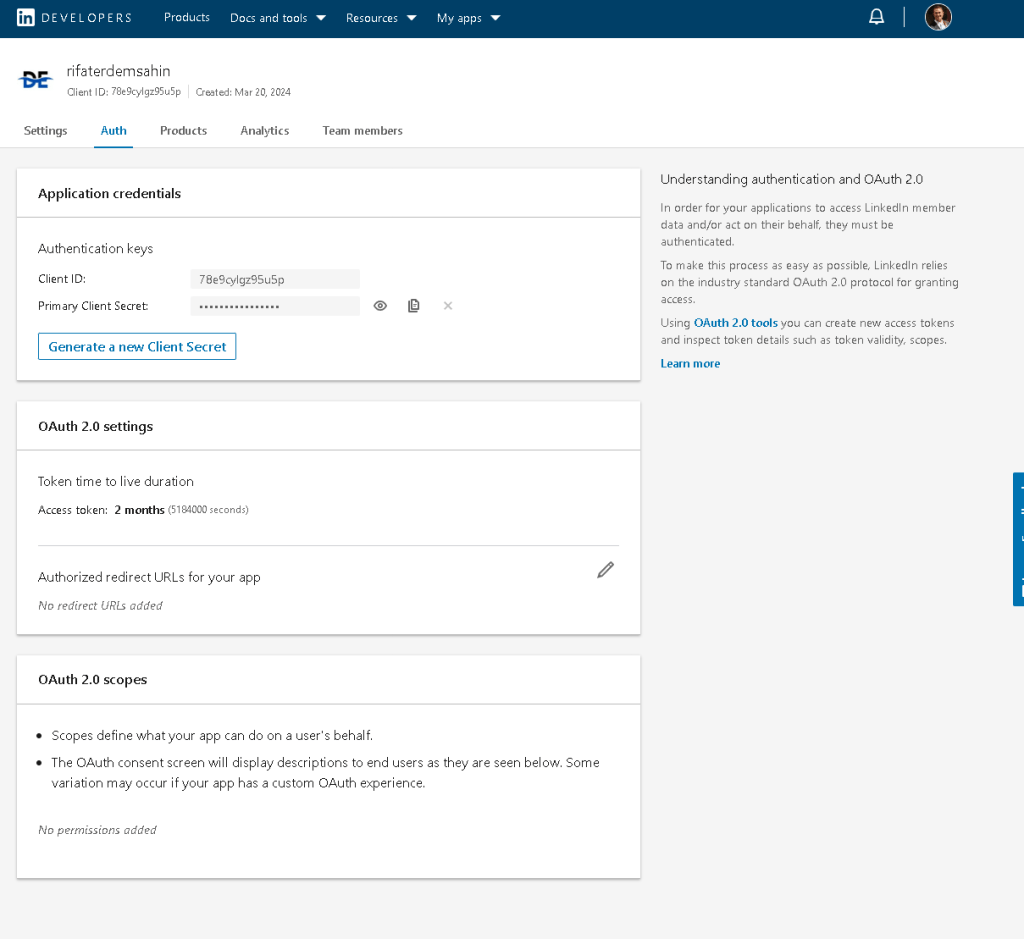The image size is (1024, 939).
Task: Reveal the Primary Client Secret with eye icon
Action: pos(380,306)
